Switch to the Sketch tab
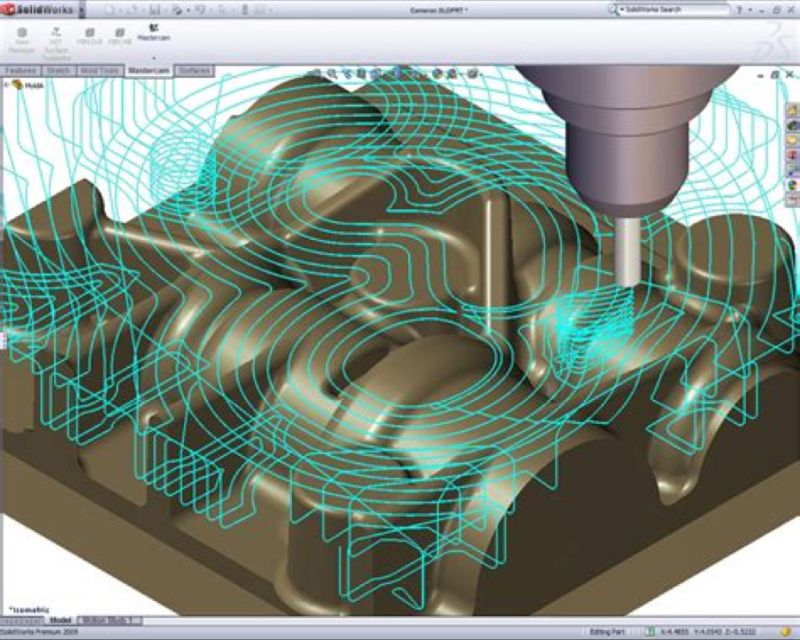 58,71
